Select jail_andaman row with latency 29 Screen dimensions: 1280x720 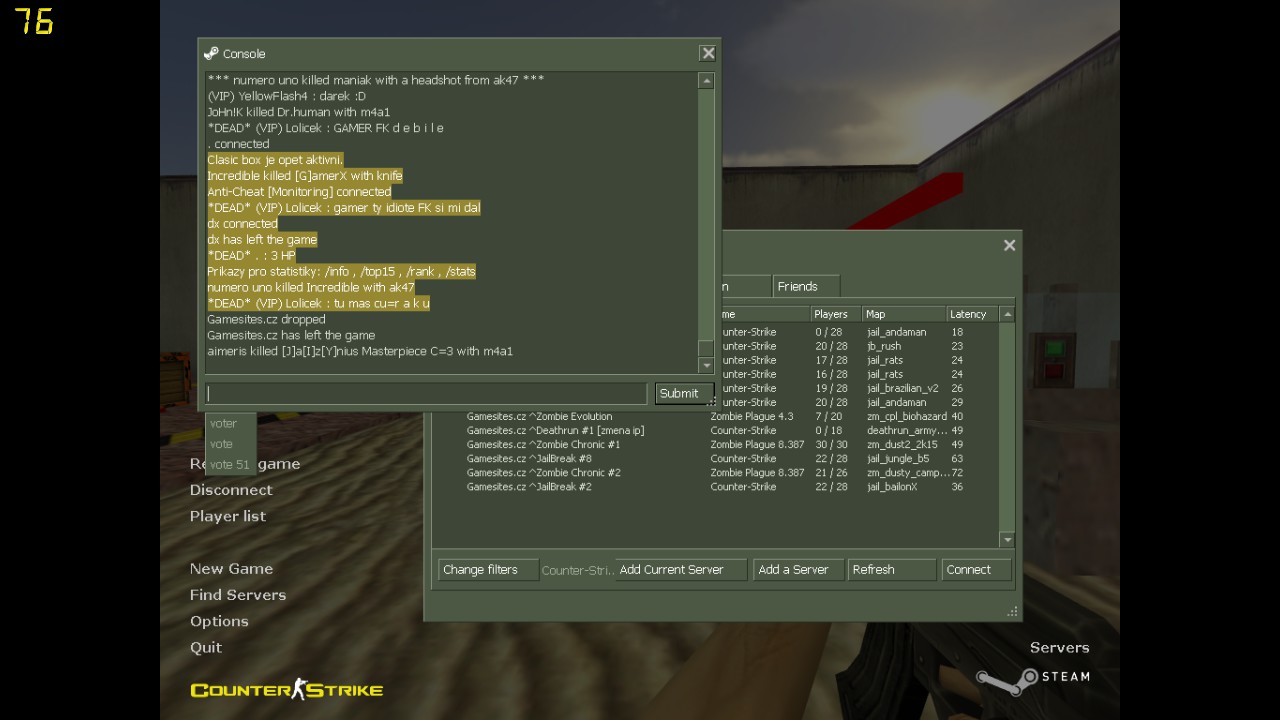tap(860, 402)
